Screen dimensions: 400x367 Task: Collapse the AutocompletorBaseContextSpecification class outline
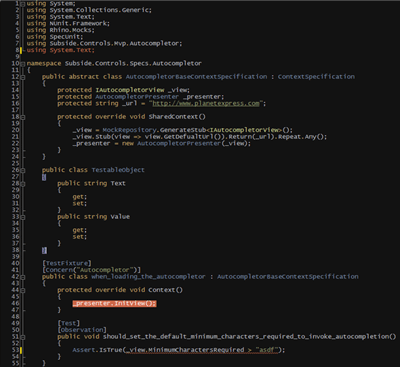click(23, 77)
